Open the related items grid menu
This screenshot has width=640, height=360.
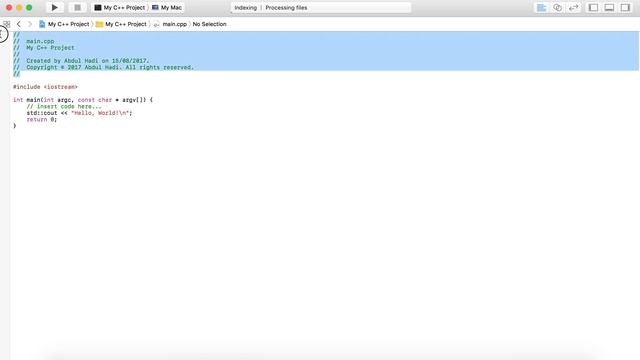pyautogui.click(x=7, y=24)
